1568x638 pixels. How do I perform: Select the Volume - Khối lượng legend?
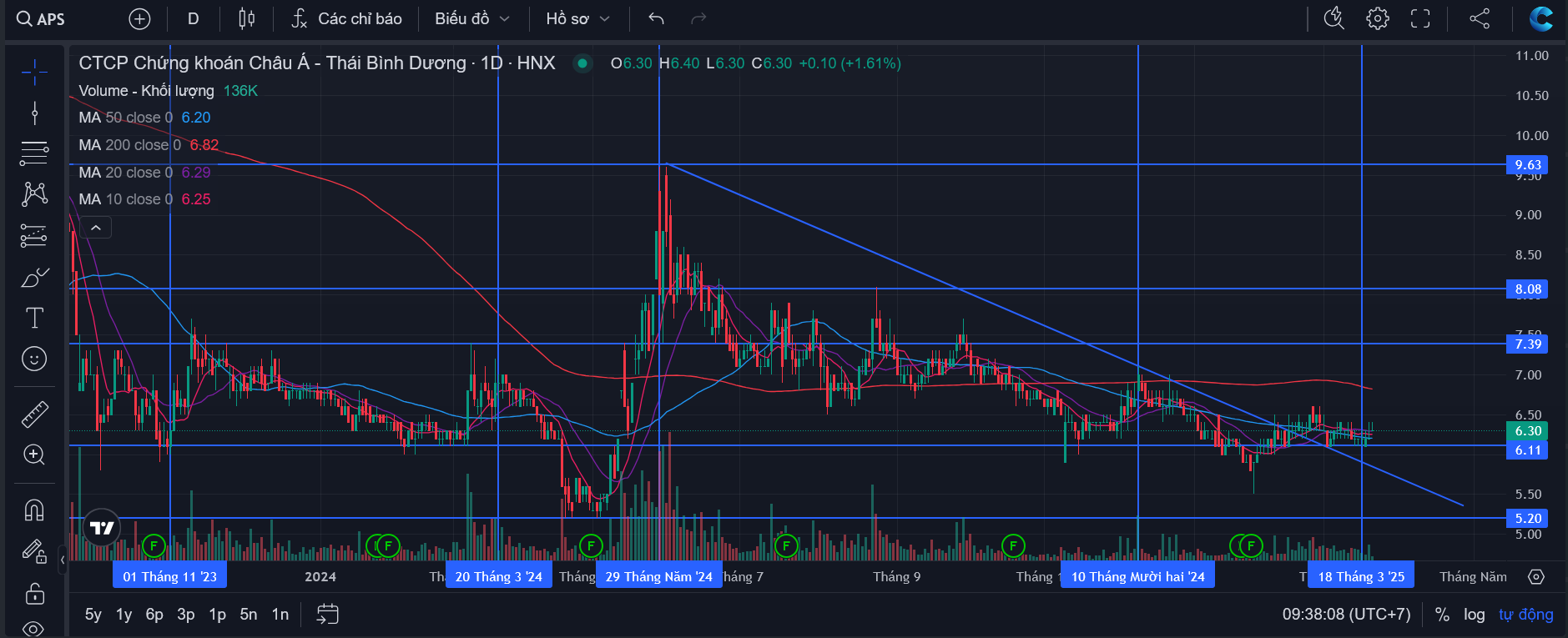(x=168, y=91)
